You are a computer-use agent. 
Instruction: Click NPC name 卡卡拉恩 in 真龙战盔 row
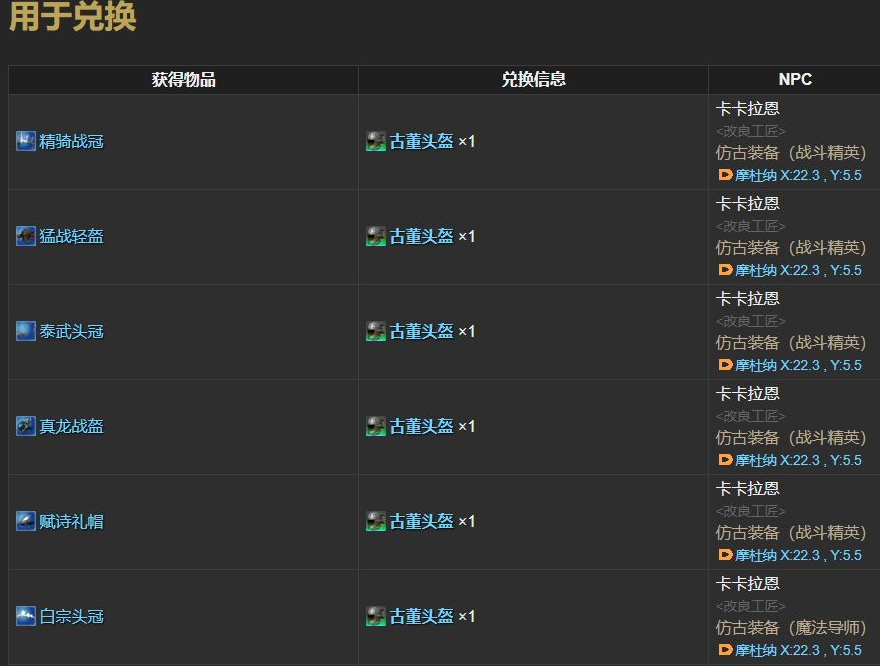[x=748, y=393]
